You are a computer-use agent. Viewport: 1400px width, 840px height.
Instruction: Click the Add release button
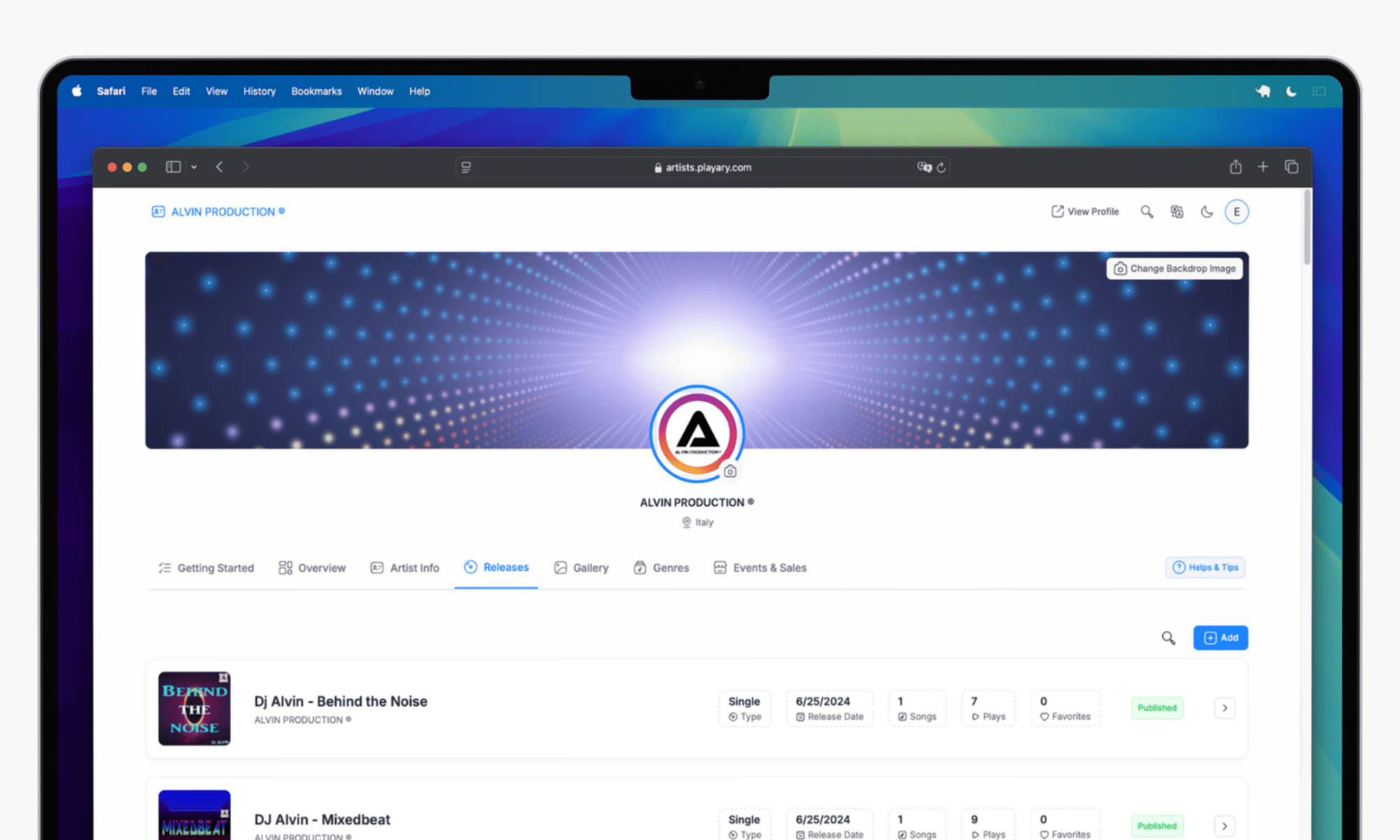click(1221, 638)
